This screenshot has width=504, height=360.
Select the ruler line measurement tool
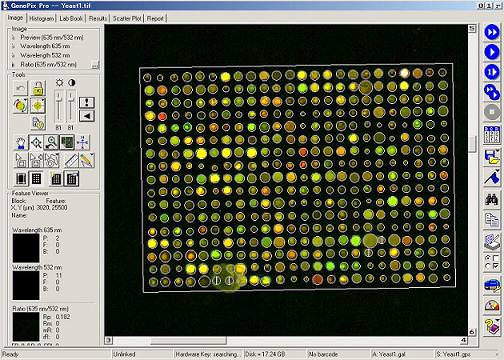[x=71, y=160]
